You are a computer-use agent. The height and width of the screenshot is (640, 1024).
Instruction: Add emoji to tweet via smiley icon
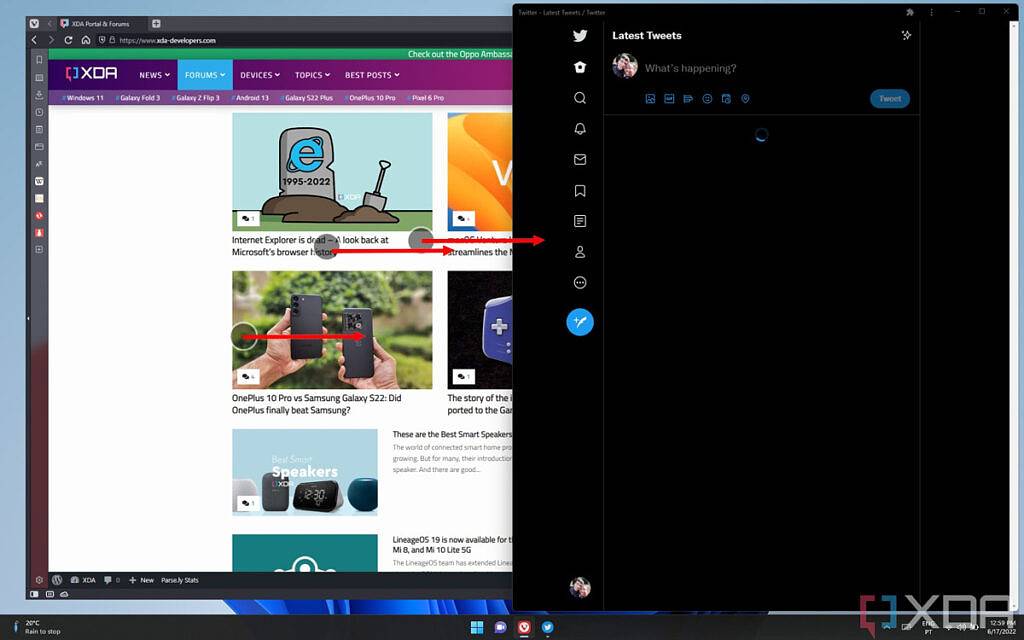707,99
